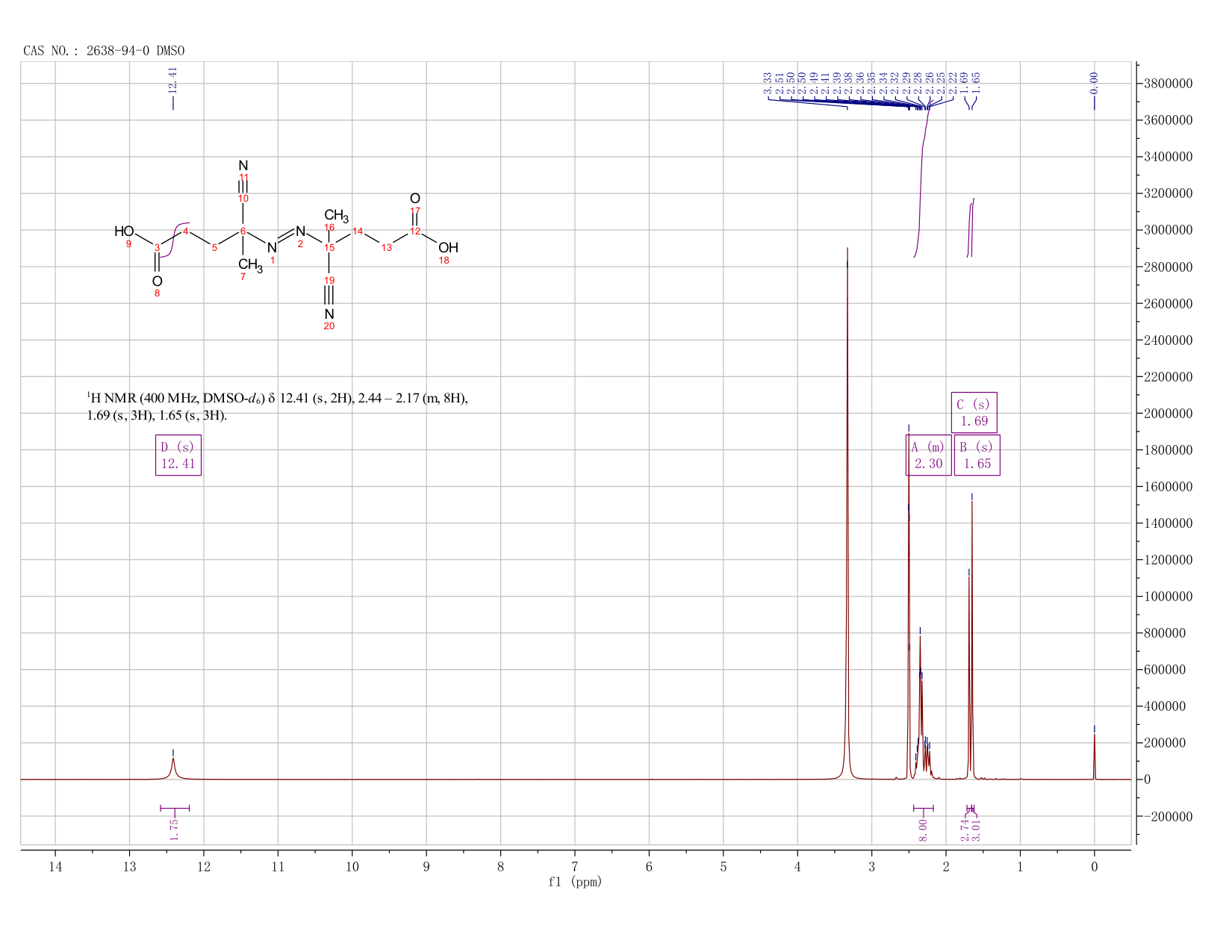Click the 2000000 intensity axis tick

(1169, 413)
